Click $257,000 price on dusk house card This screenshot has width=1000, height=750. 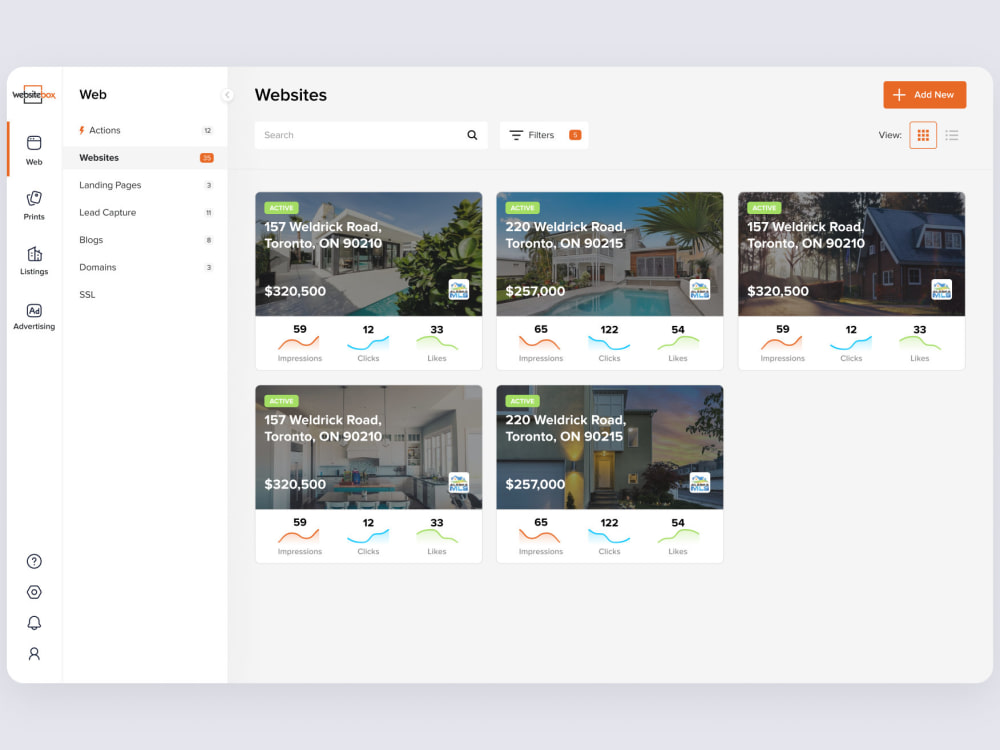(x=535, y=484)
